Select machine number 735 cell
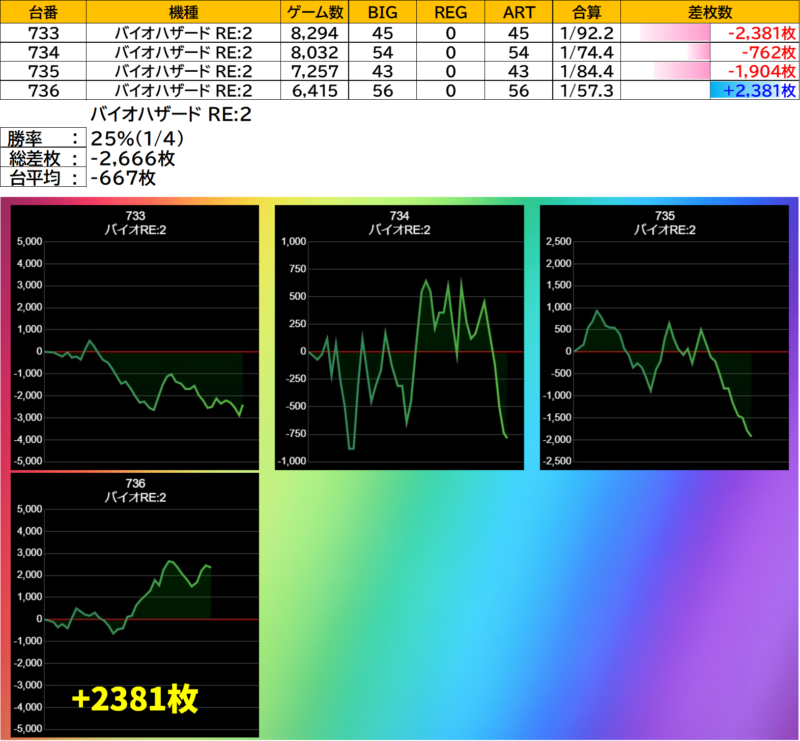 pyautogui.click(x=43, y=71)
